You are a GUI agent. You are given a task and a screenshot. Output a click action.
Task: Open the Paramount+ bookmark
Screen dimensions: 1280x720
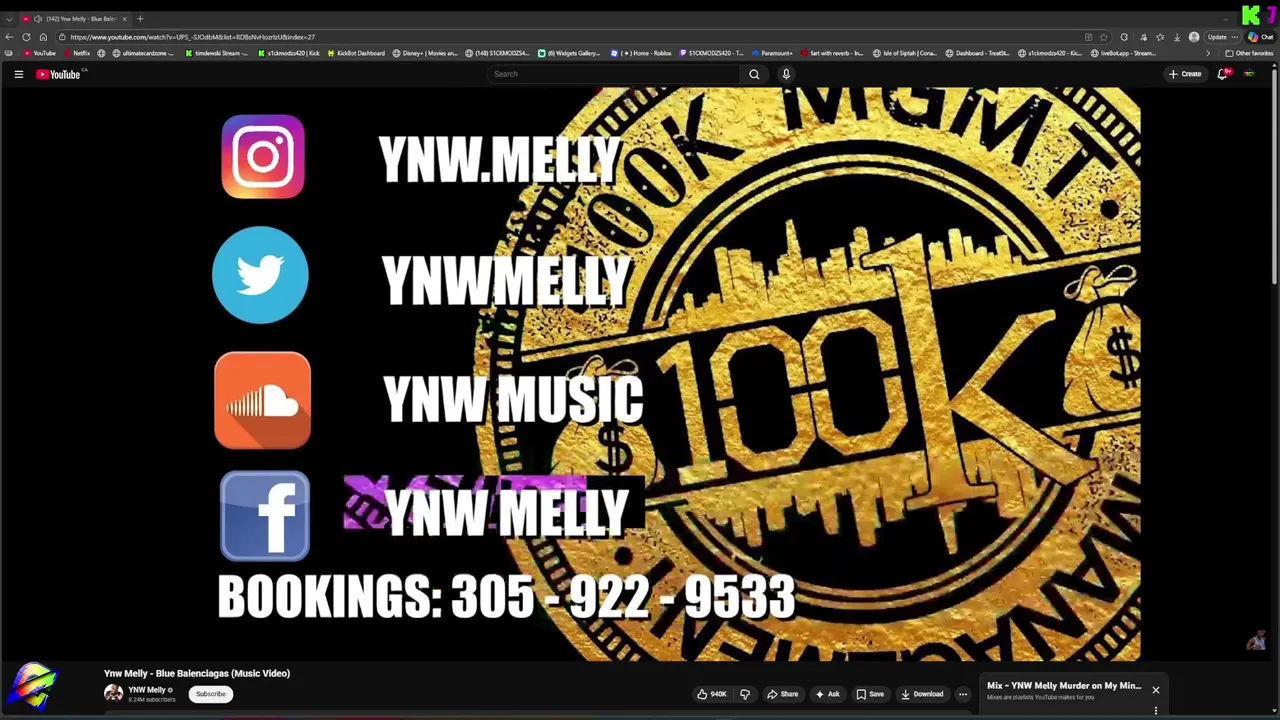click(771, 53)
